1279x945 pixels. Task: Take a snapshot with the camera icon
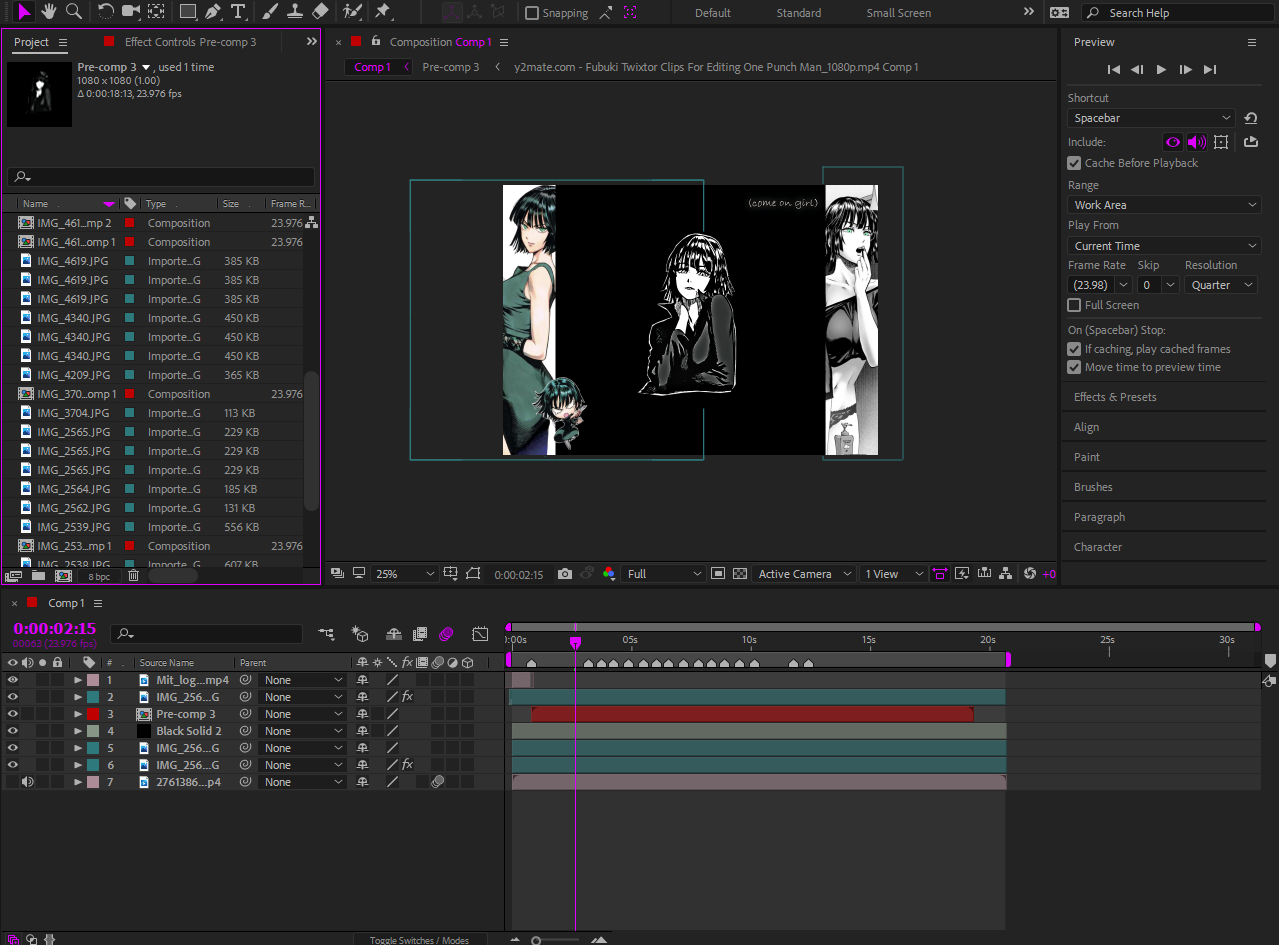565,574
